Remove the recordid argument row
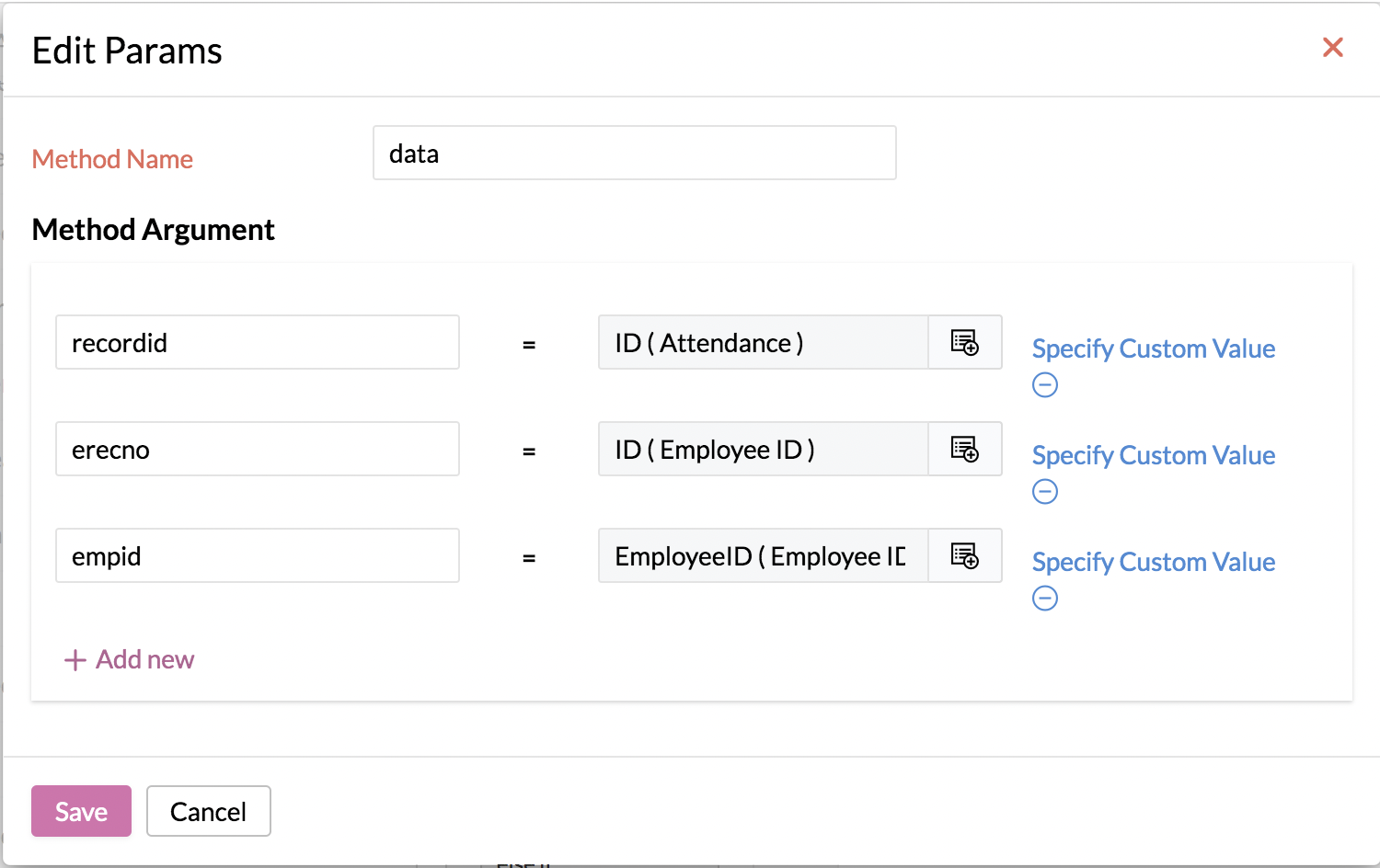Image resolution: width=1380 pixels, height=868 pixels. click(1045, 385)
